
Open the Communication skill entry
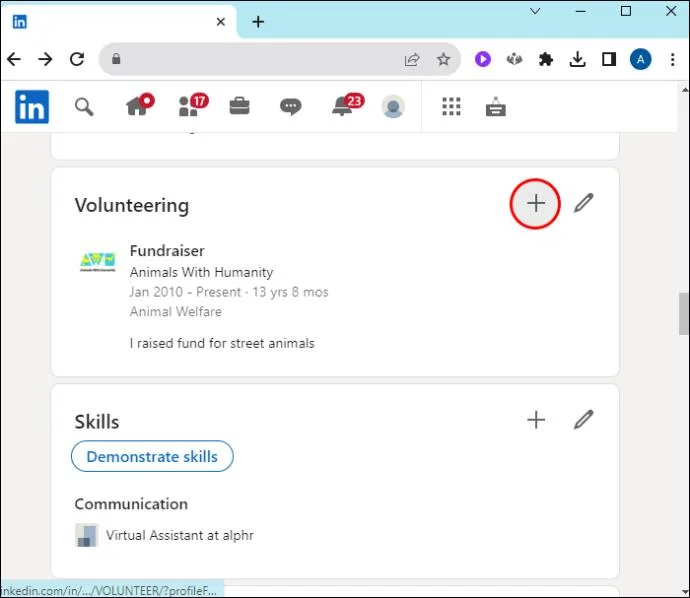pyautogui.click(x=131, y=504)
